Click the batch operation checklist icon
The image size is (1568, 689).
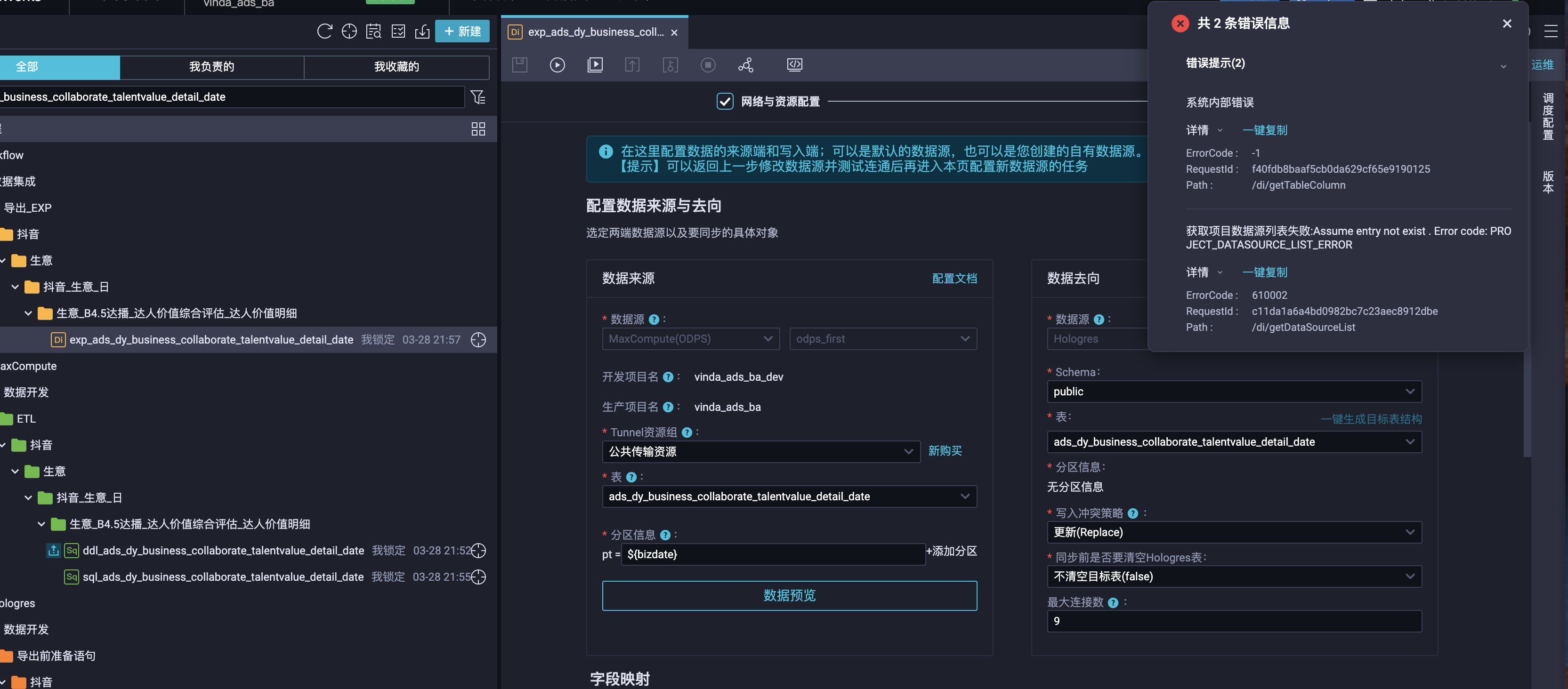398,32
